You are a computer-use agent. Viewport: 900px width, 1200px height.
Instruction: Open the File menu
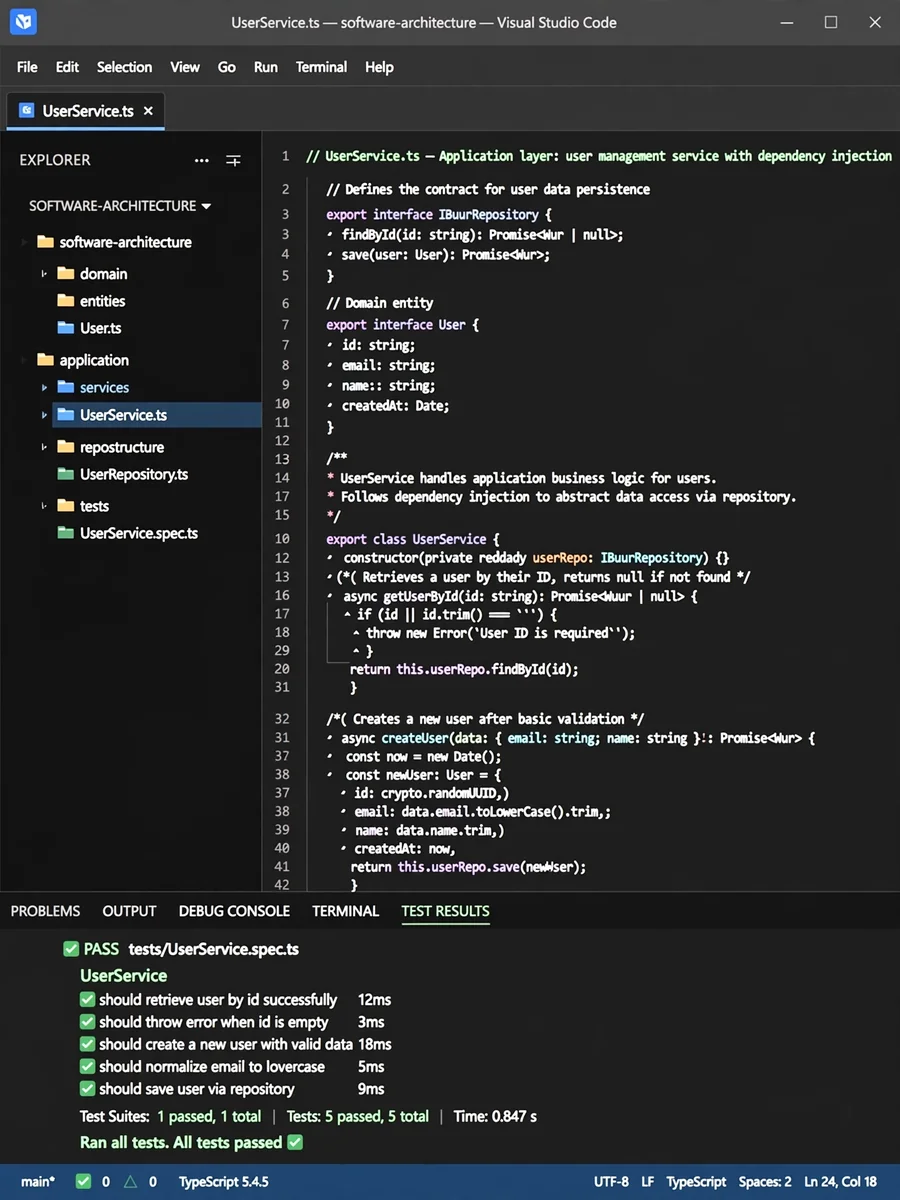point(28,67)
